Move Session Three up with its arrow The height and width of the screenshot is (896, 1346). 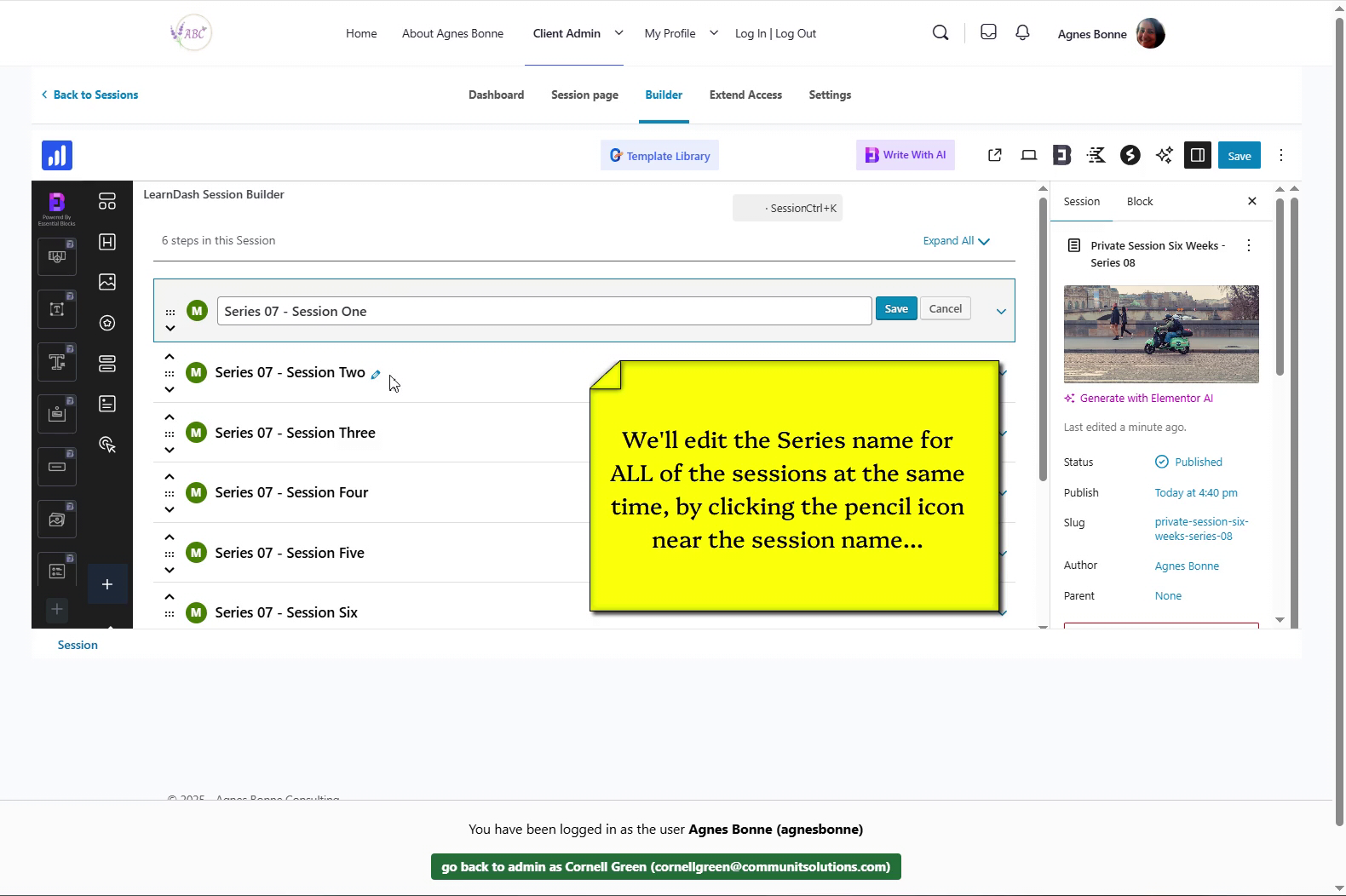(x=170, y=417)
